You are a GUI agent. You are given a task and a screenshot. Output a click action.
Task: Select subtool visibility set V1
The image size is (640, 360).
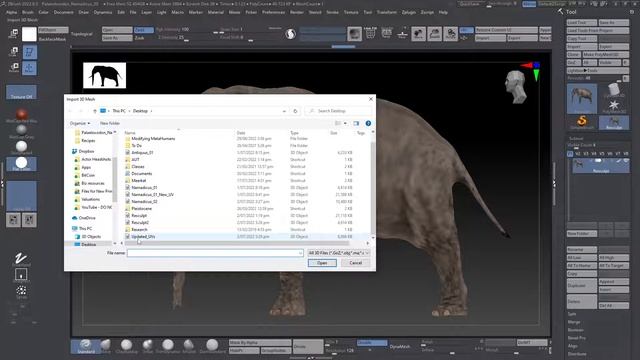pos(570,154)
